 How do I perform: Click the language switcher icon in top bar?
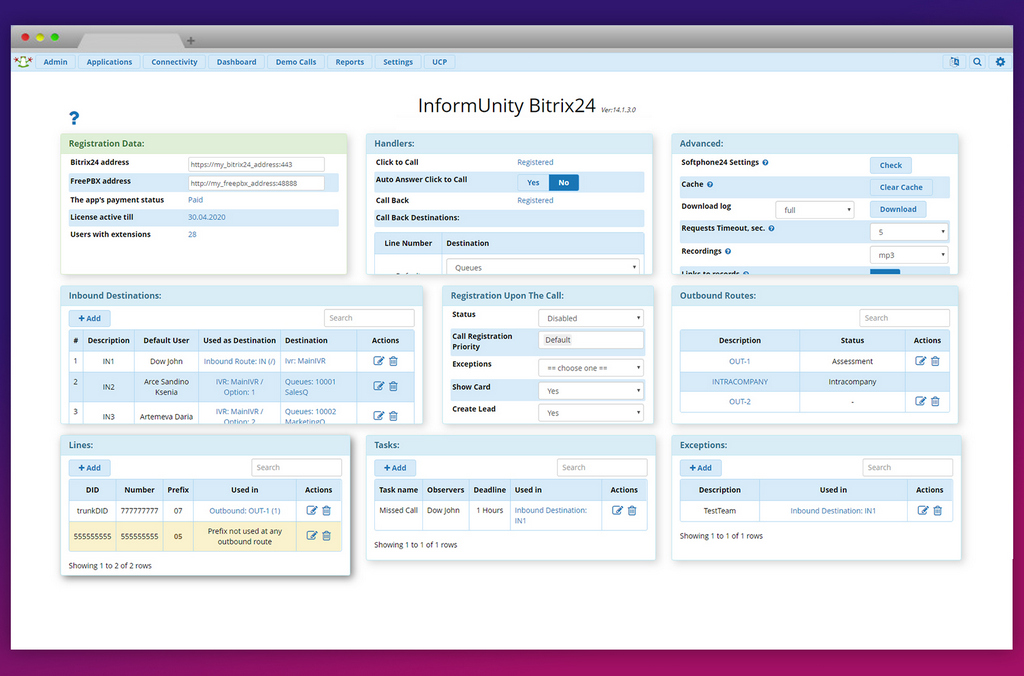[954, 62]
